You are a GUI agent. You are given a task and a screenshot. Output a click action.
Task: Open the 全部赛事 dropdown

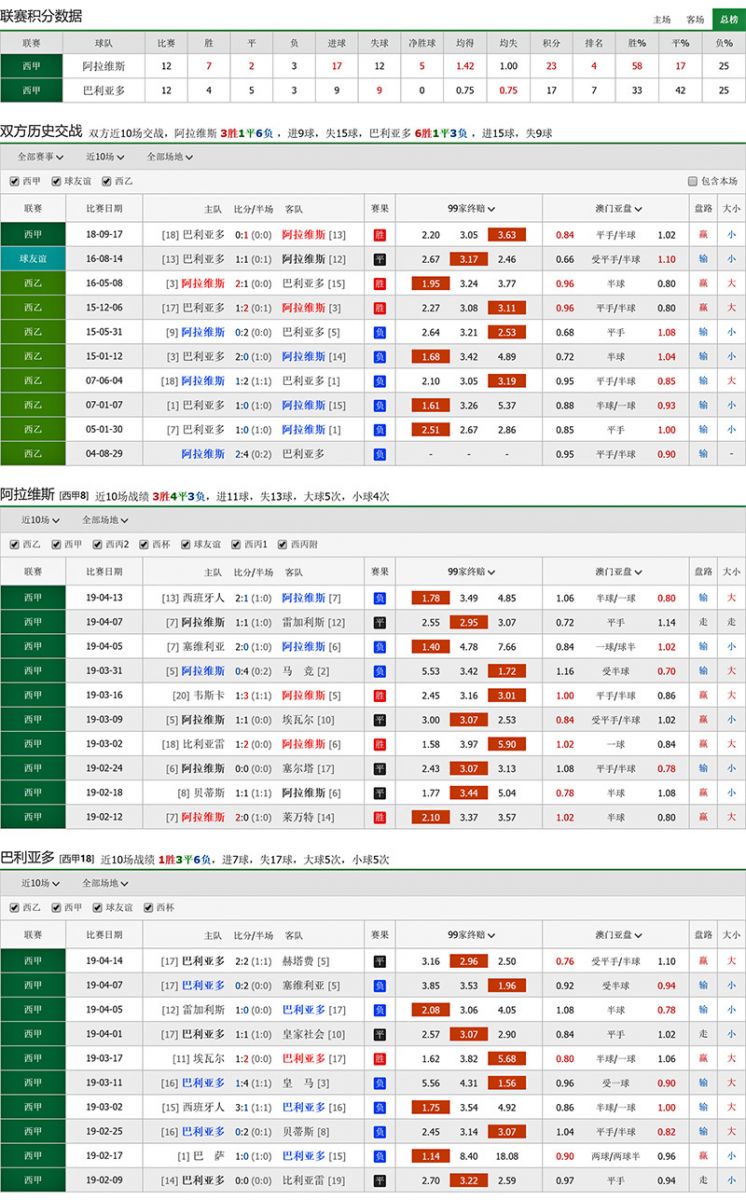coord(41,157)
